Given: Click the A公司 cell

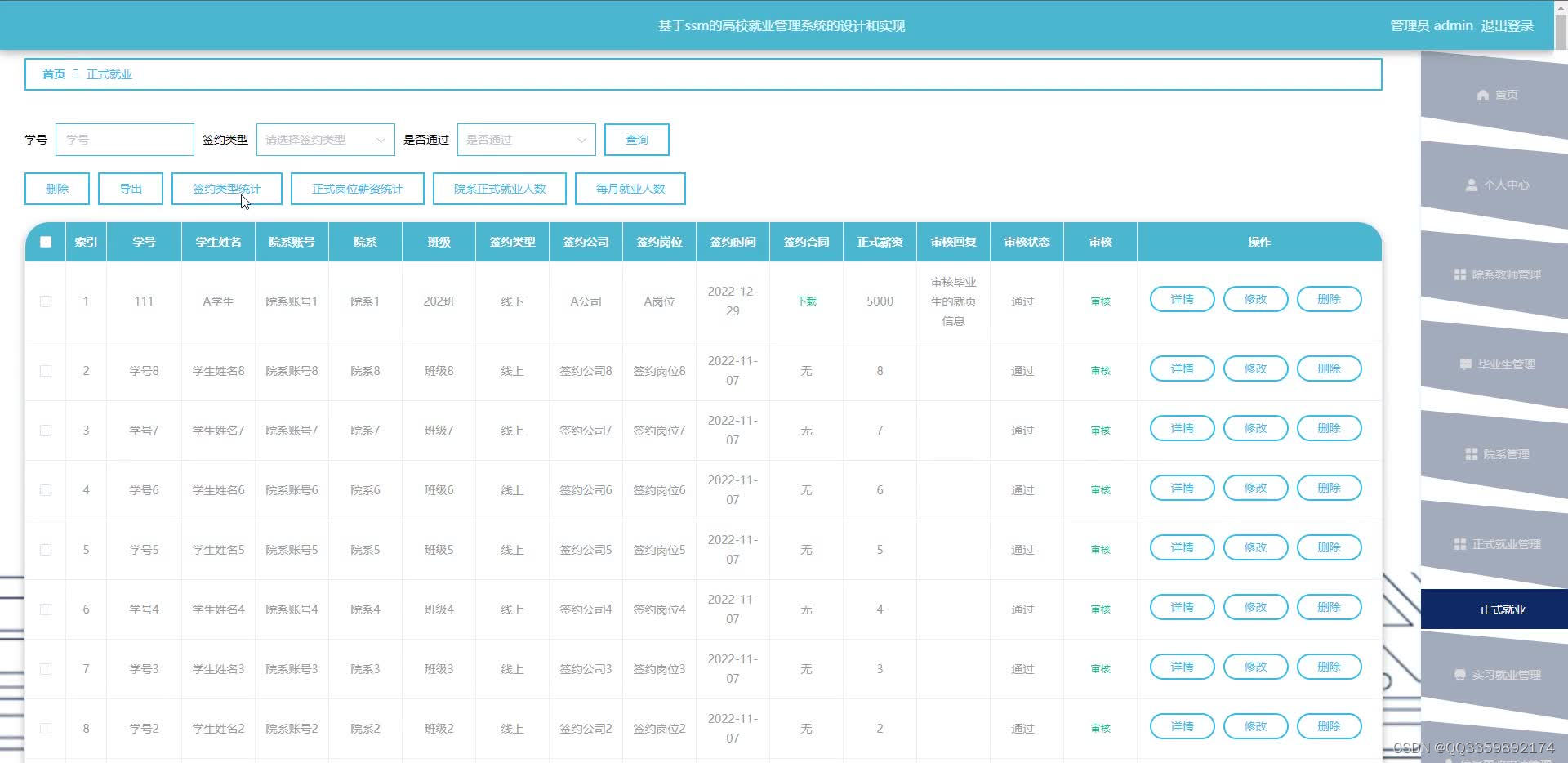Looking at the screenshot, I should tap(586, 301).
